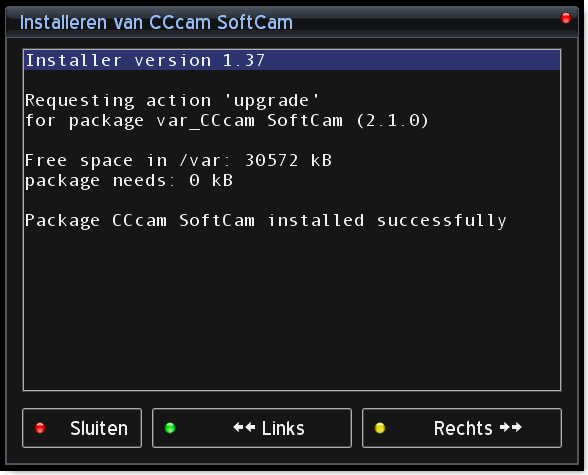The height and width of the screenshot is (475, 588).
Task: Click the "package needs: 0 kB" line
Action: point(129,181)
